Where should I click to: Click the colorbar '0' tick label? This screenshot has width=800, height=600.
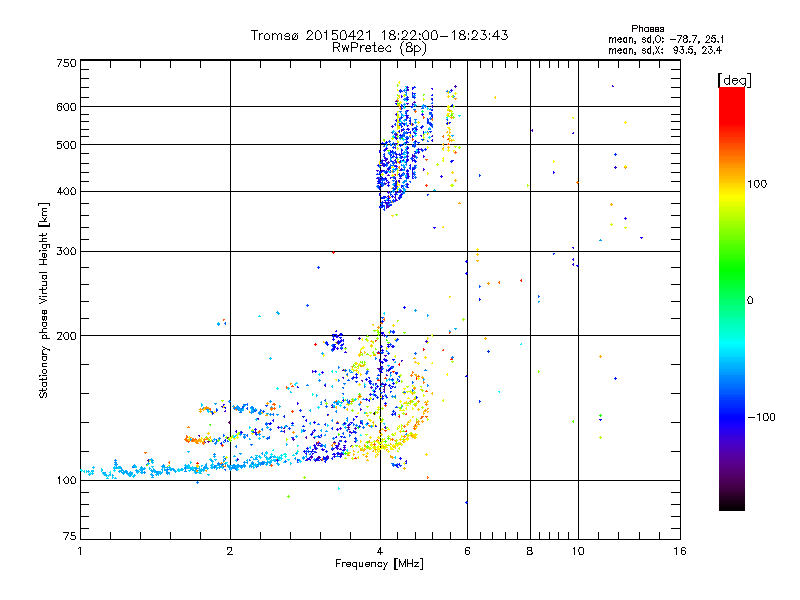tap(750, 301)
